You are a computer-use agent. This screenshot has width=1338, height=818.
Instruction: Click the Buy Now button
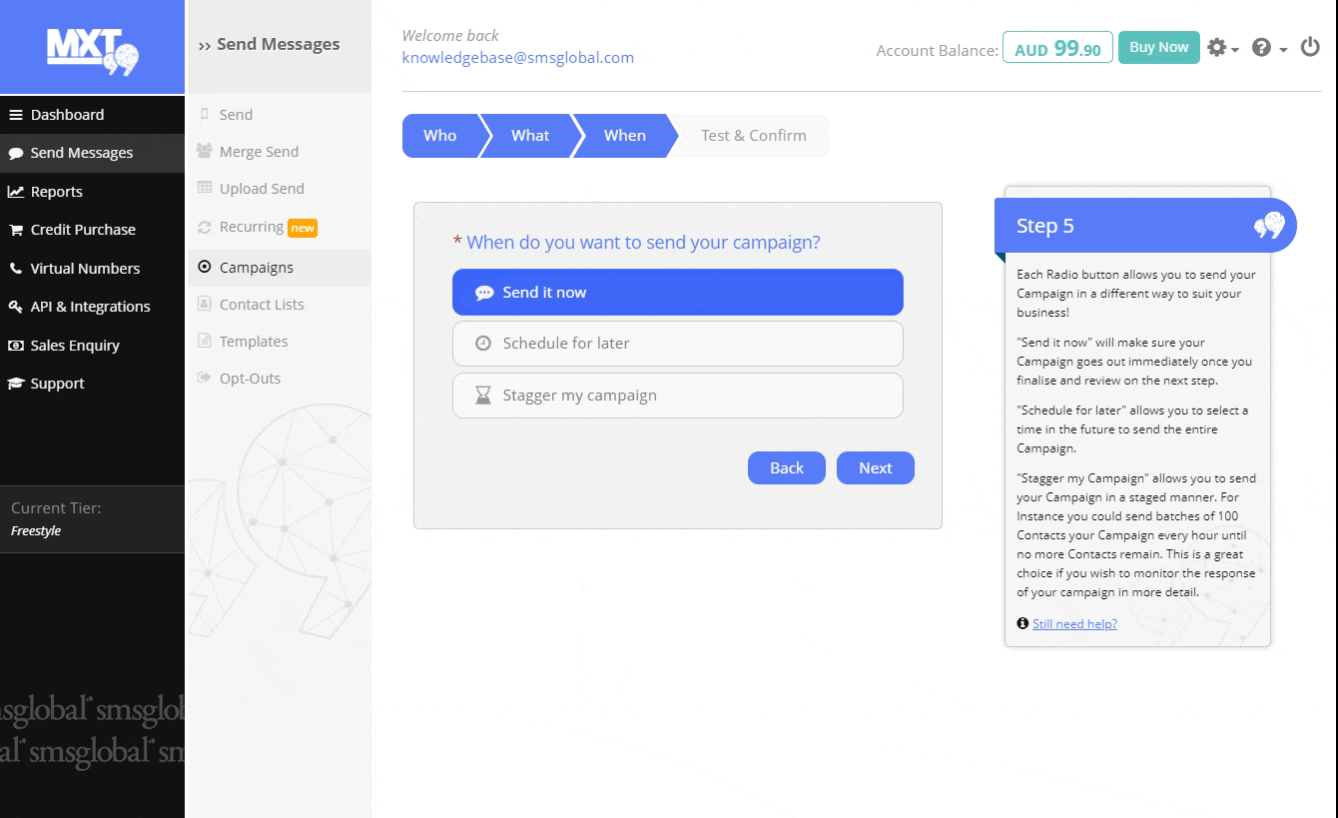(x=1158, y=47)
